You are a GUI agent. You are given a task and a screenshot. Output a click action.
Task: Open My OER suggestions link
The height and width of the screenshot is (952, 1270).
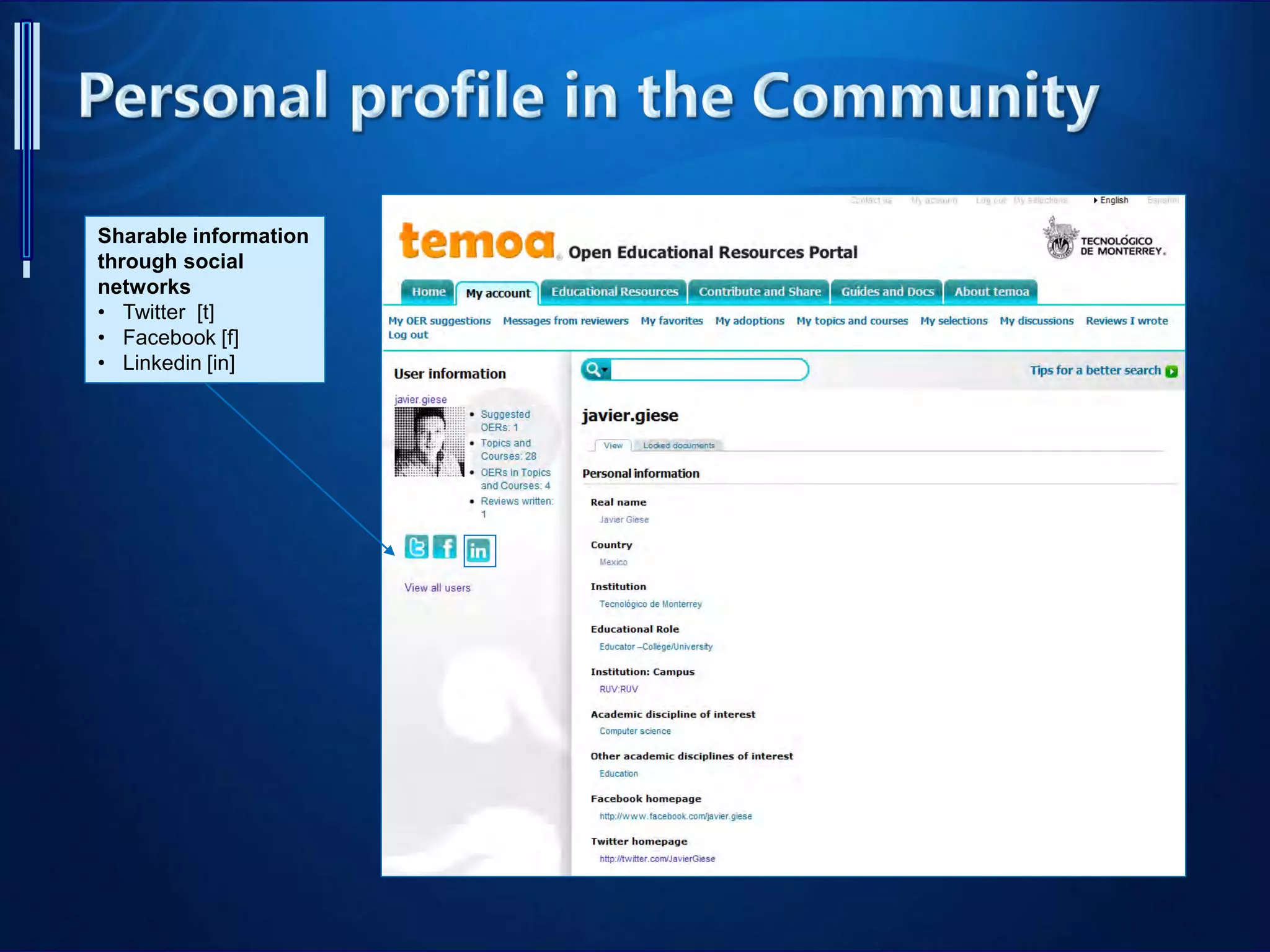[x=439, y=321]
